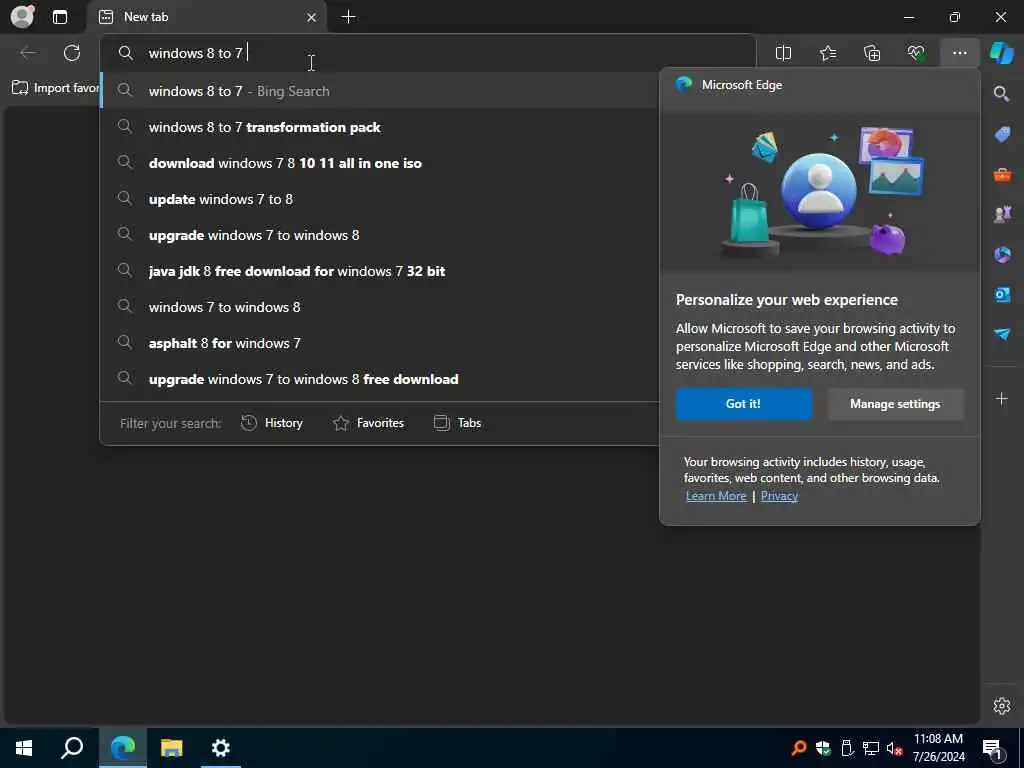Open taskbar Search magnifier
The image size is (1024, 768).
[72, 748]
